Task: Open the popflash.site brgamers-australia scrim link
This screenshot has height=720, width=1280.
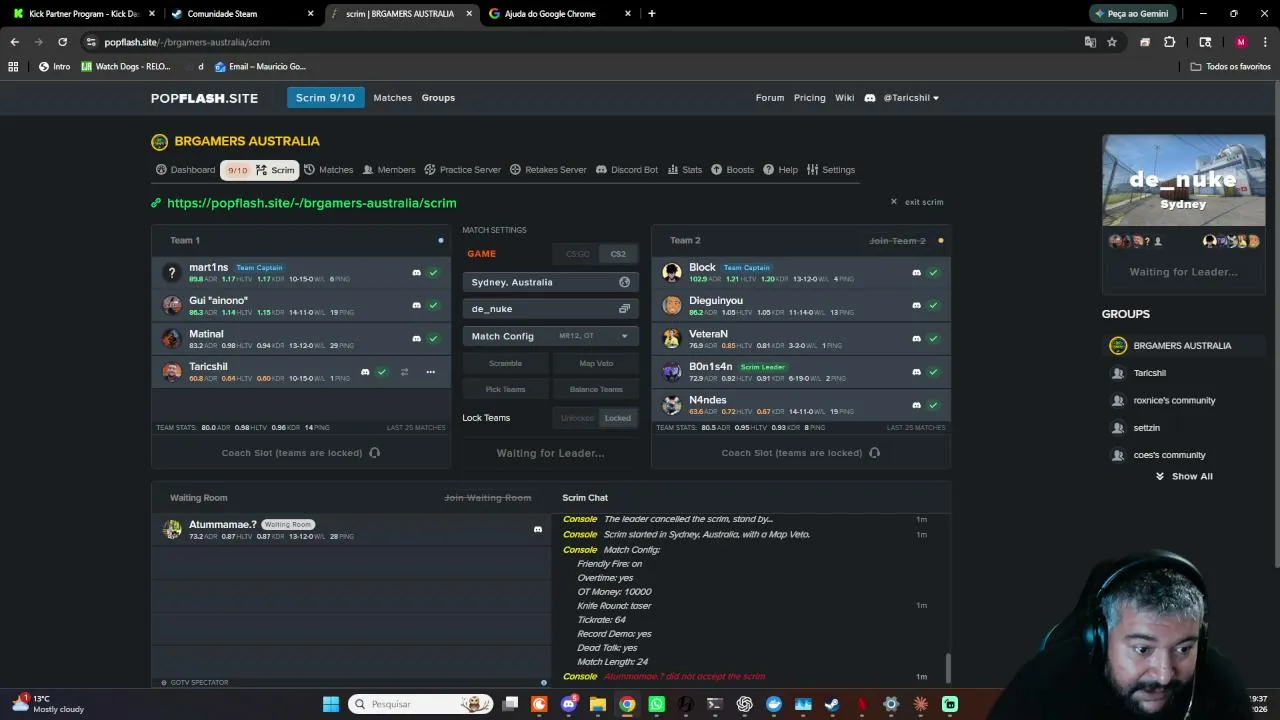Action: click(x=312, y=203)
